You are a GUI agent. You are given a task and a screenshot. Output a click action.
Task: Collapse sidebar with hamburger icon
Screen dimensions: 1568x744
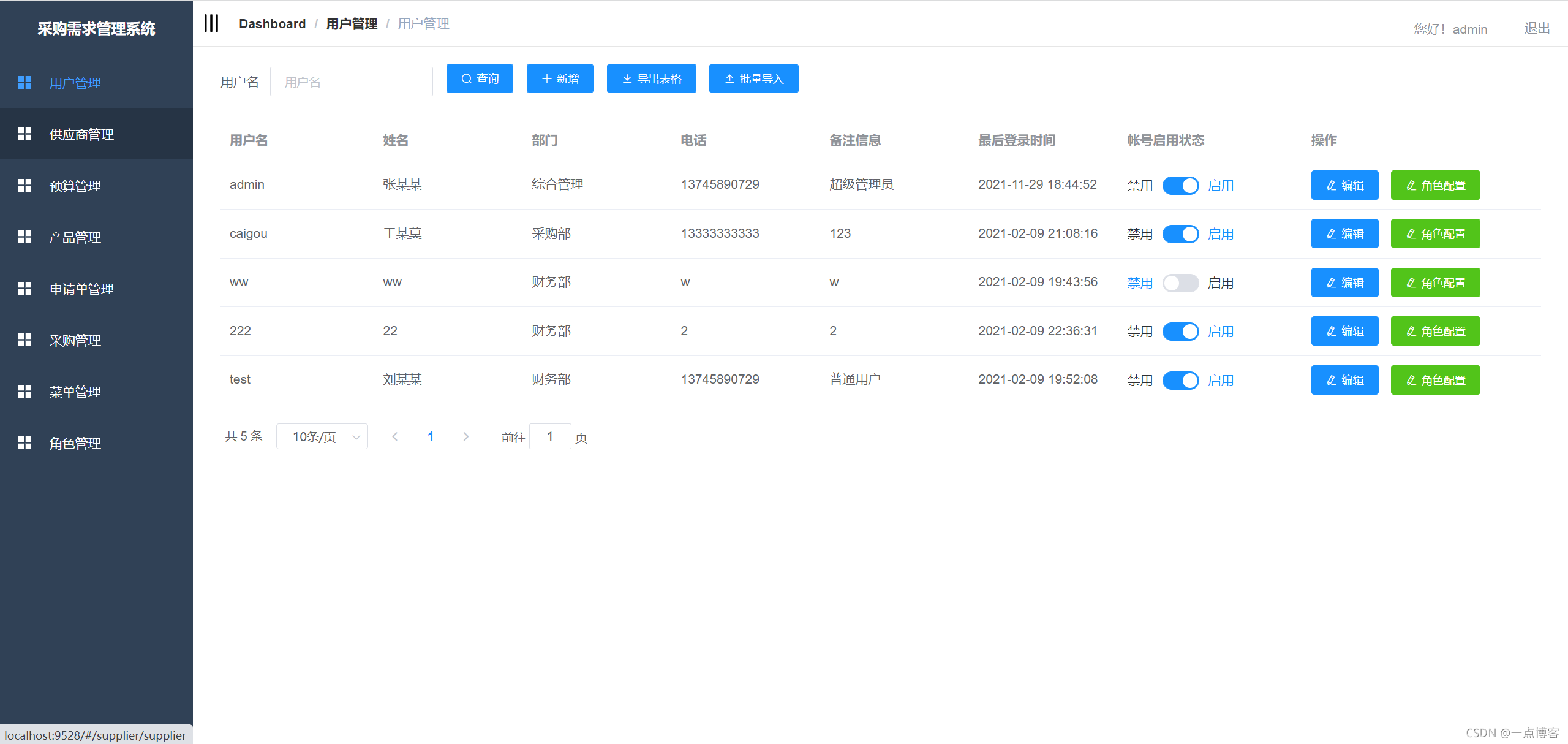(x=211, y=23)
